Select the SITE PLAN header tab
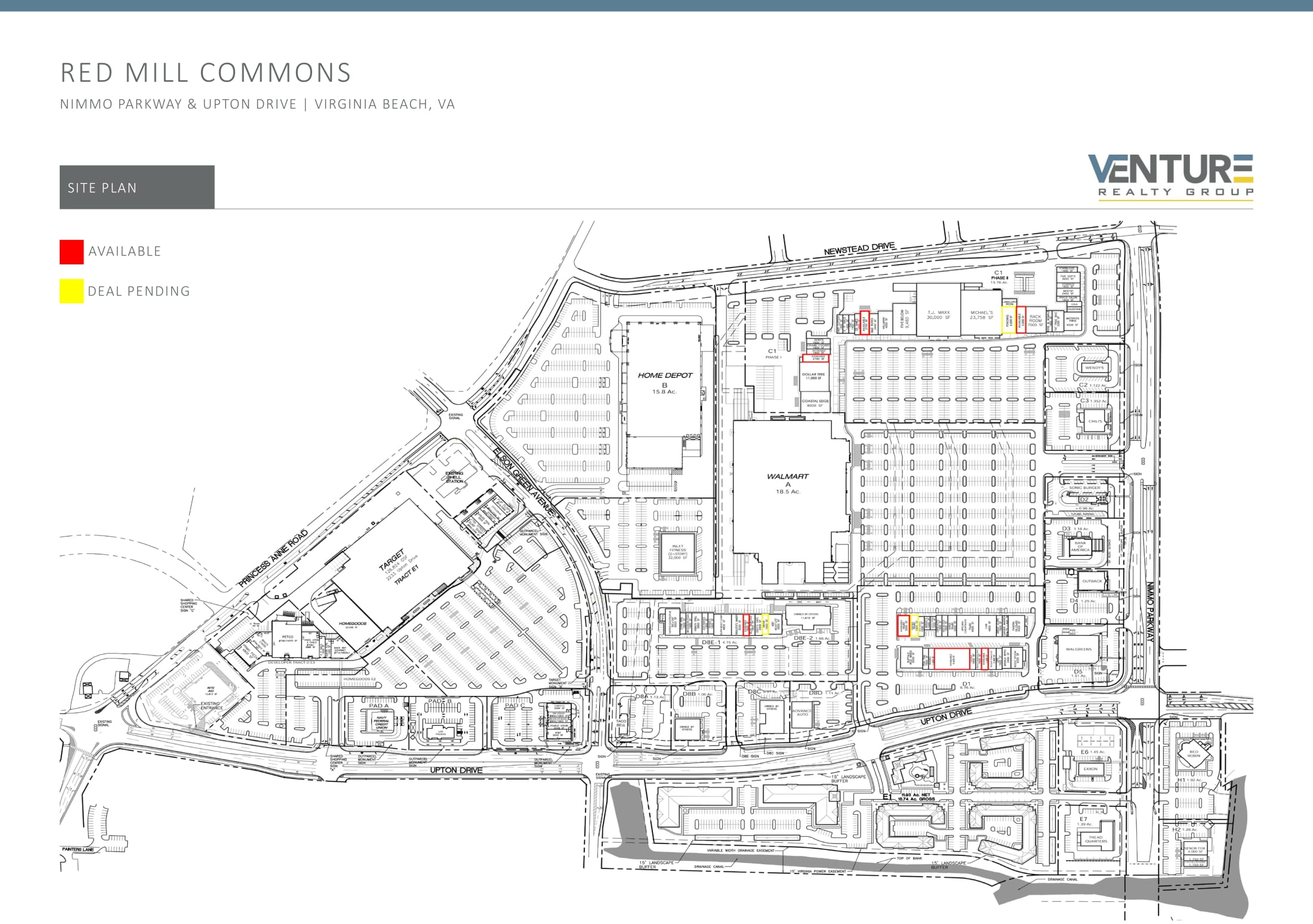1313x924 pixels. point(137,187)
